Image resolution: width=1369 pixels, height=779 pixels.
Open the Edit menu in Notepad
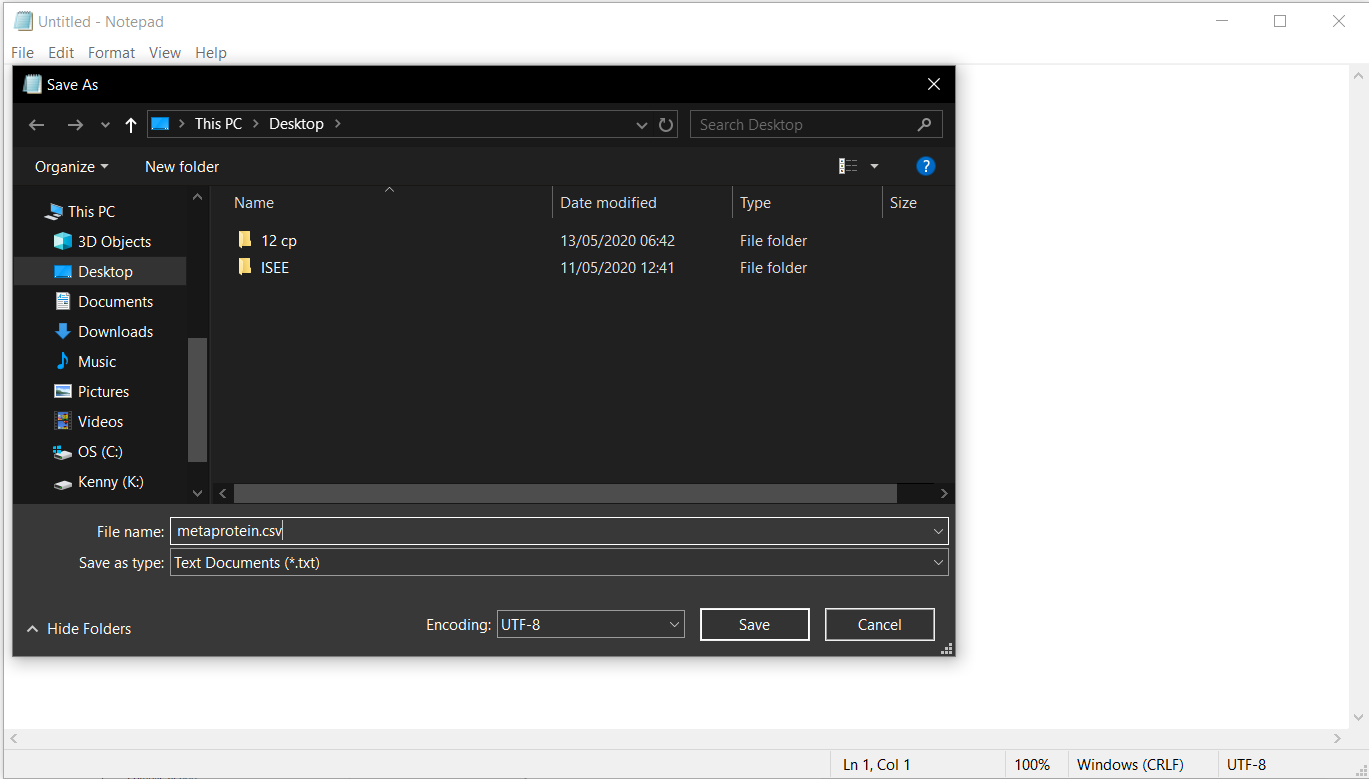60,52
